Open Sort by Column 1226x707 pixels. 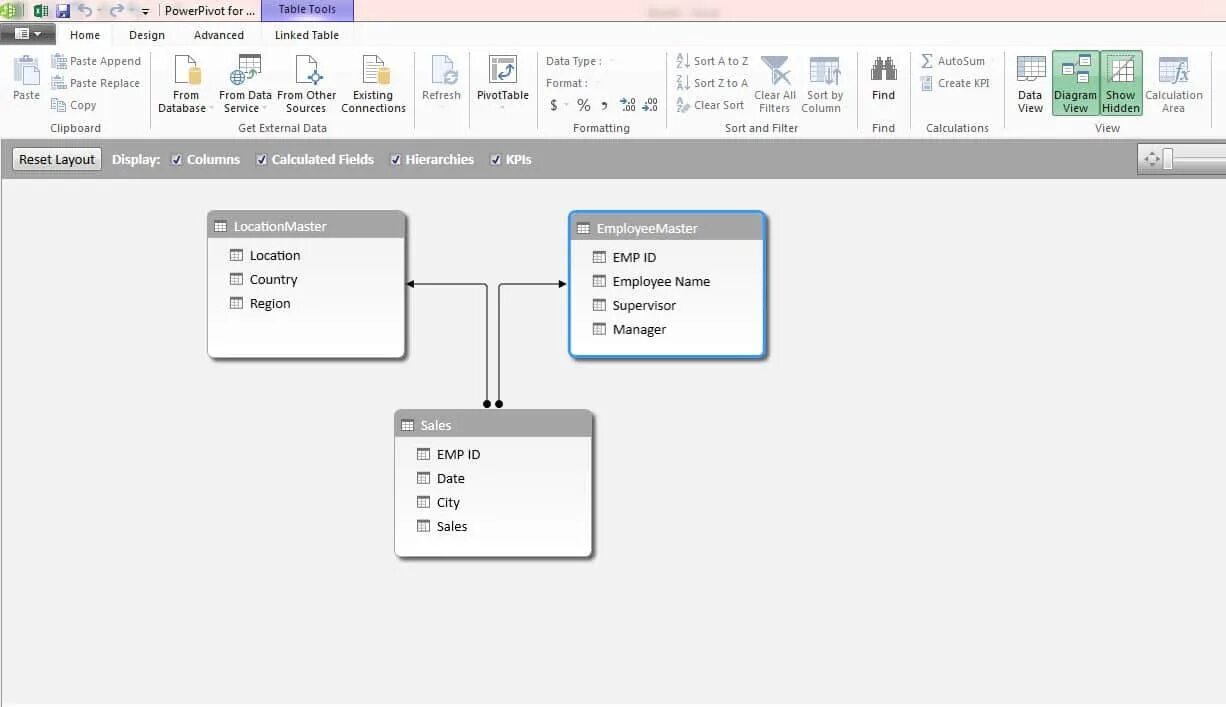[825, 84]
